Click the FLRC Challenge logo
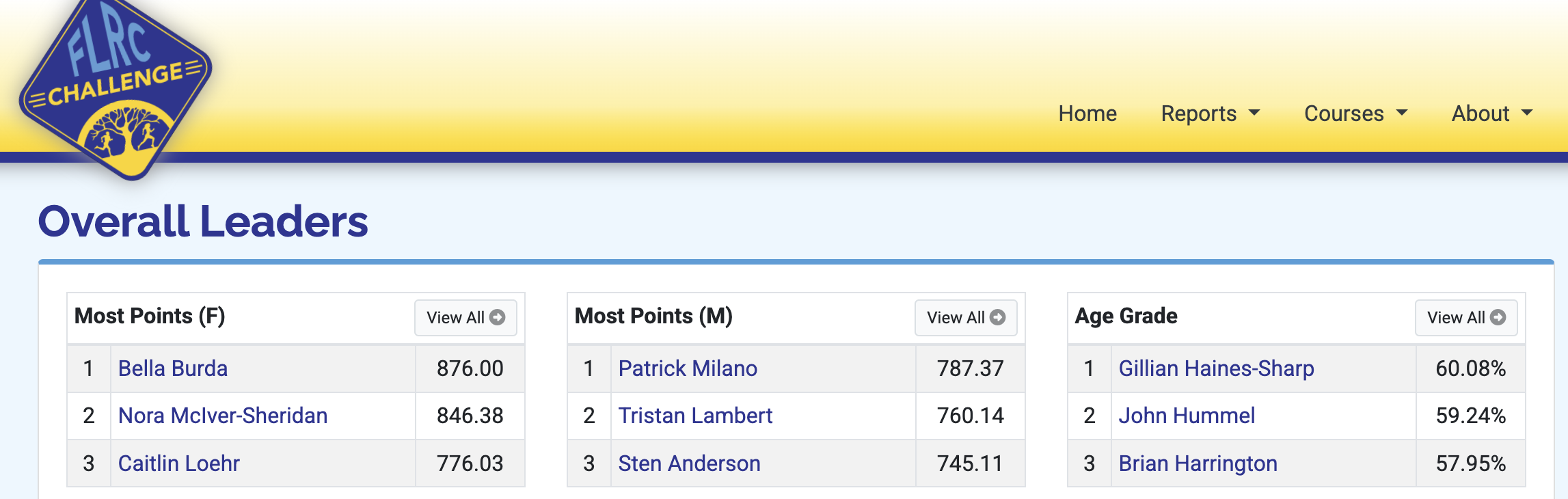The width and height of the screenshot is (1568, 499). point(116,85)
